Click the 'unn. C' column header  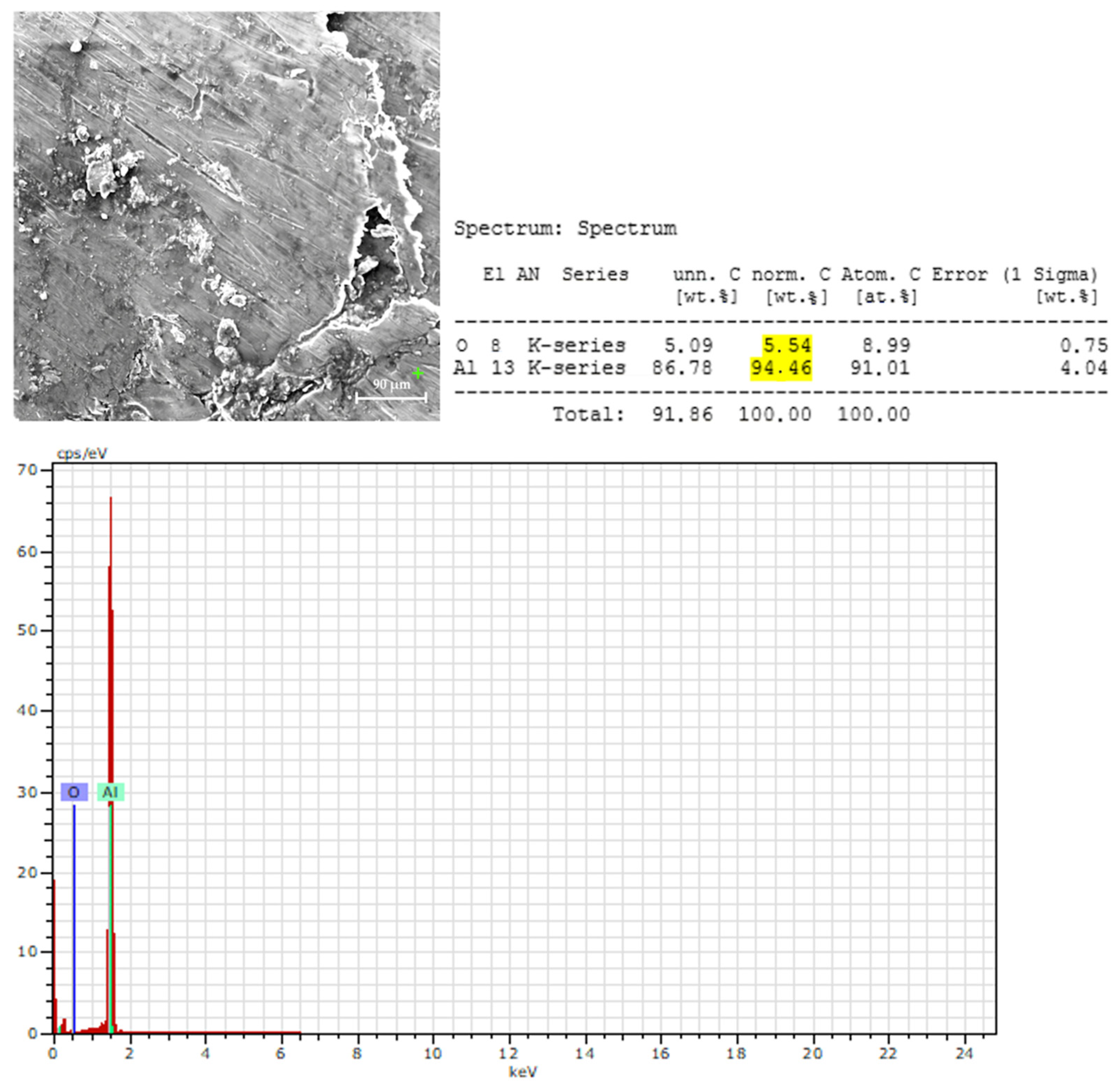coord(707,274)
